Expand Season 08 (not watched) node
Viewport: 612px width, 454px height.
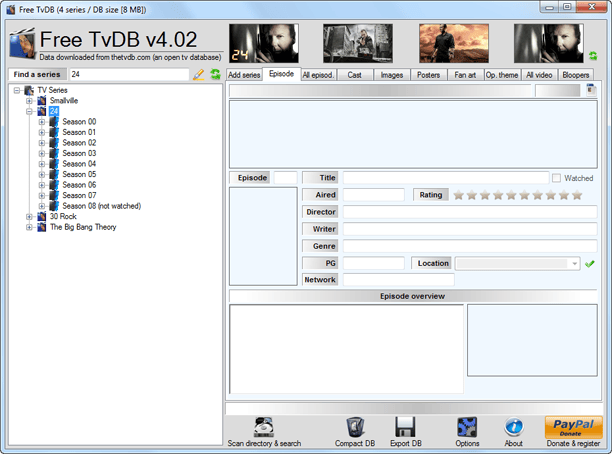tap(42, 206)
